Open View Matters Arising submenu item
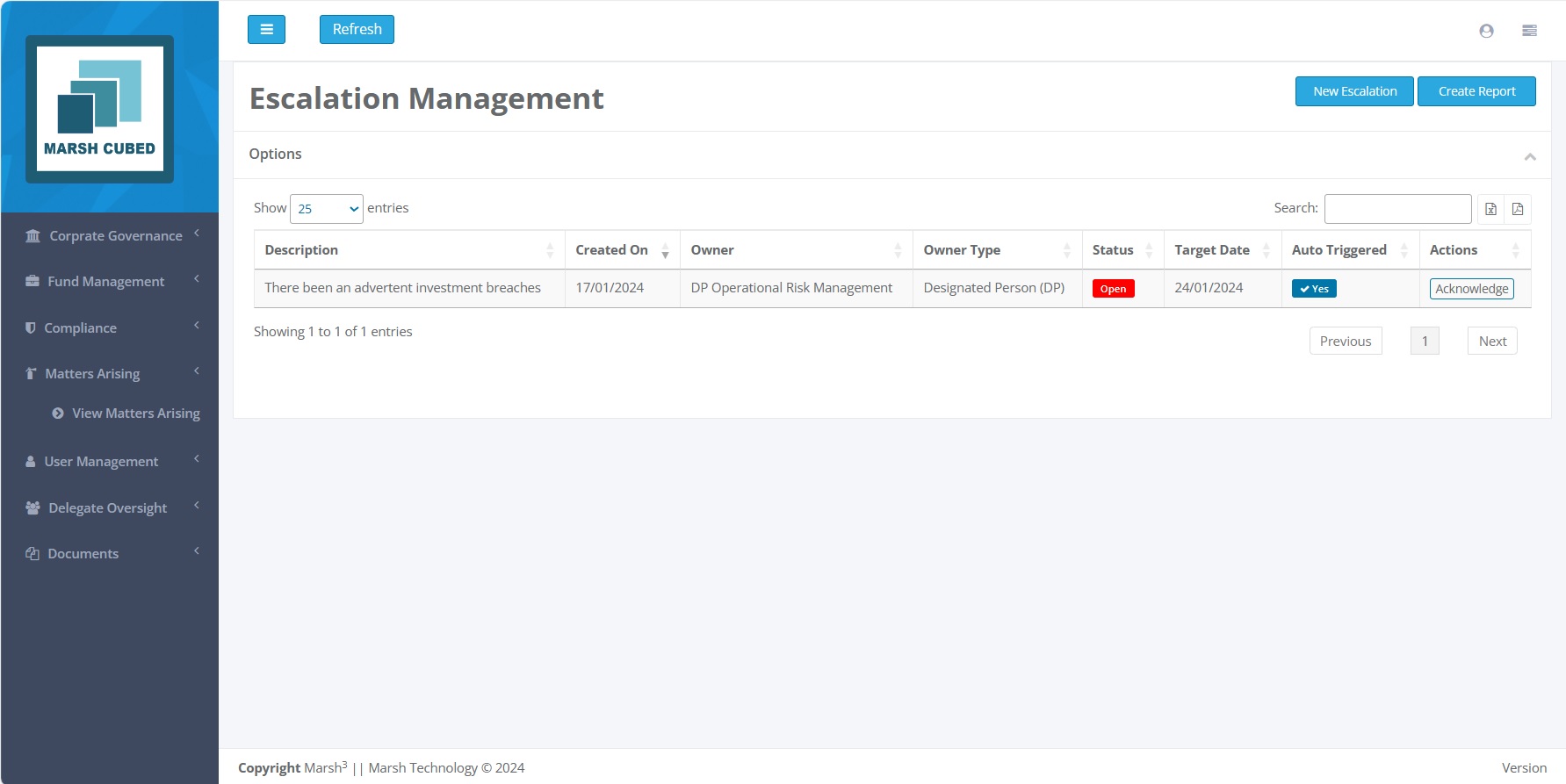The image size is (1566, 784). (135, 414)
